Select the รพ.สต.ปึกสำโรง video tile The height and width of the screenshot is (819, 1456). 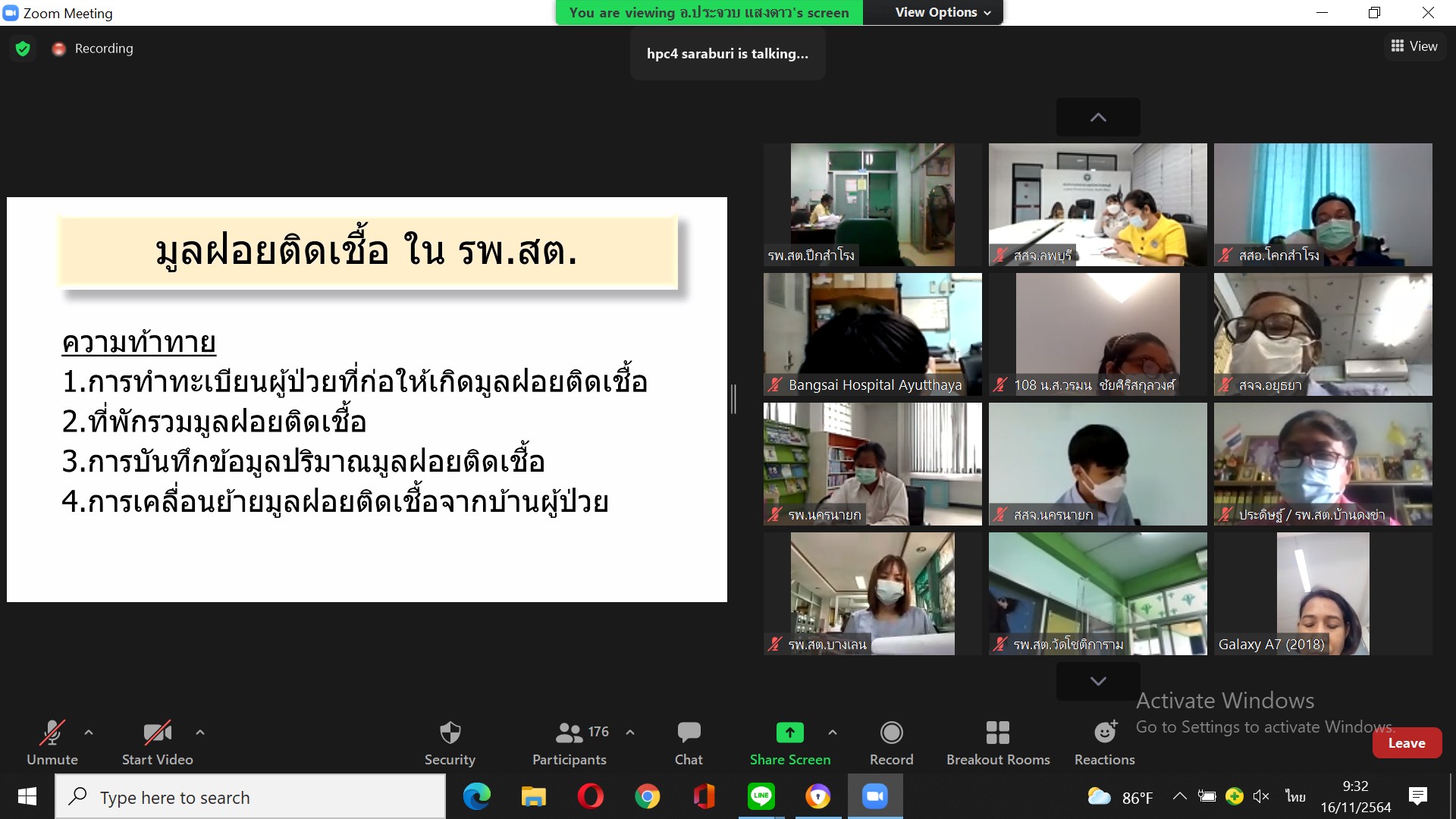pyautogui.click(x=873, y=205)
